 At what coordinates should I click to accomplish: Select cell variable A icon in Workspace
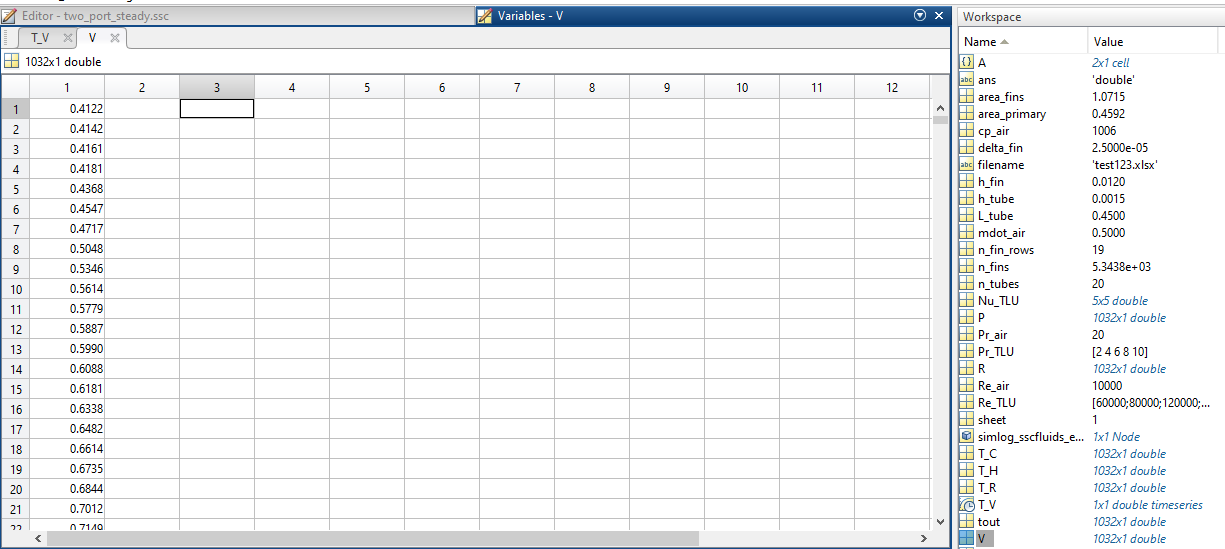[x=966, y=62]
